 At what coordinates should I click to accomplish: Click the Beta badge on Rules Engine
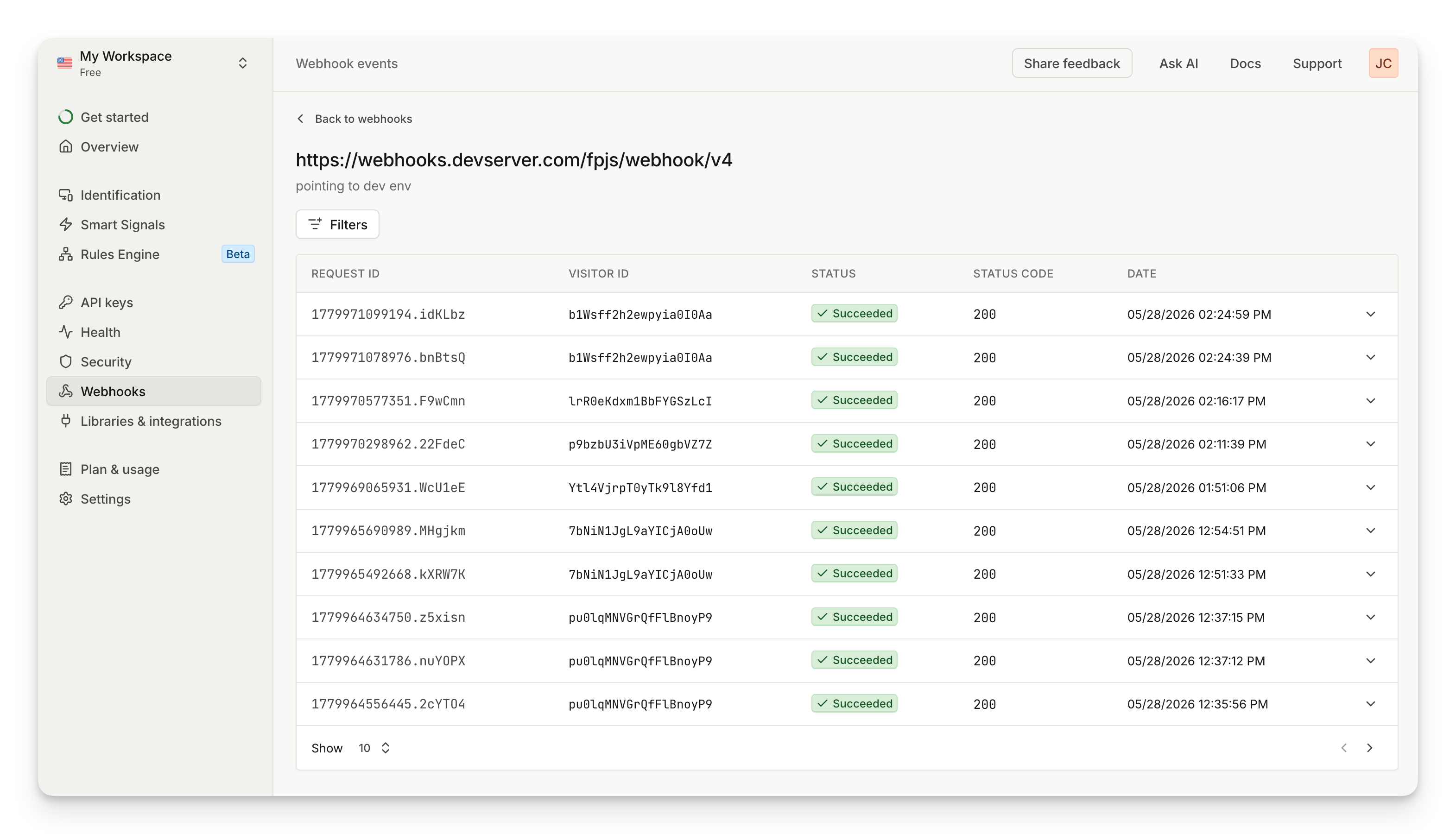tap(238, 254)
